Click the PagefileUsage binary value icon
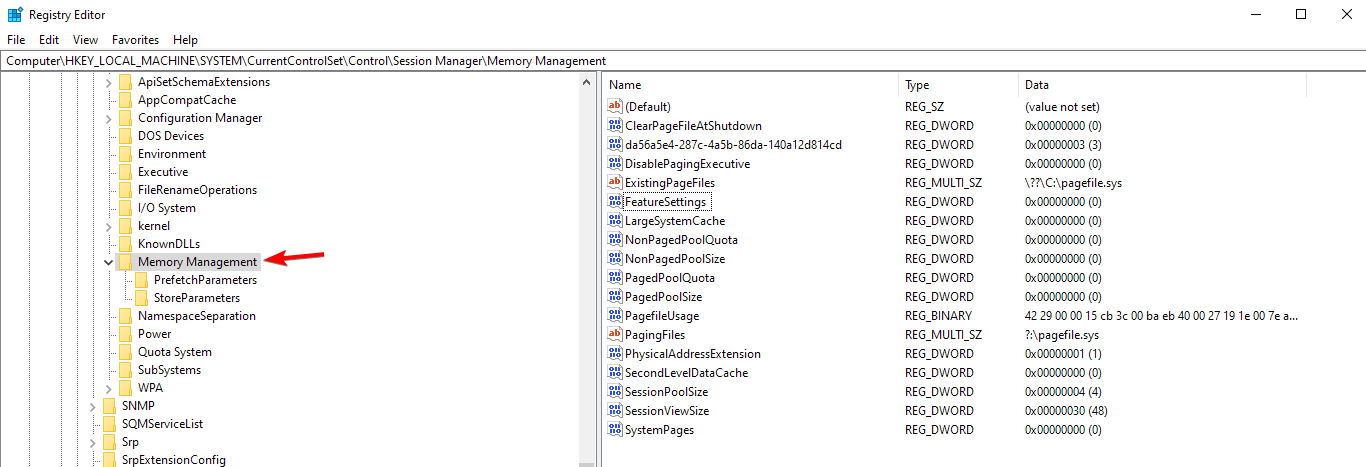Screen dimensions: 1366x467 615,316
